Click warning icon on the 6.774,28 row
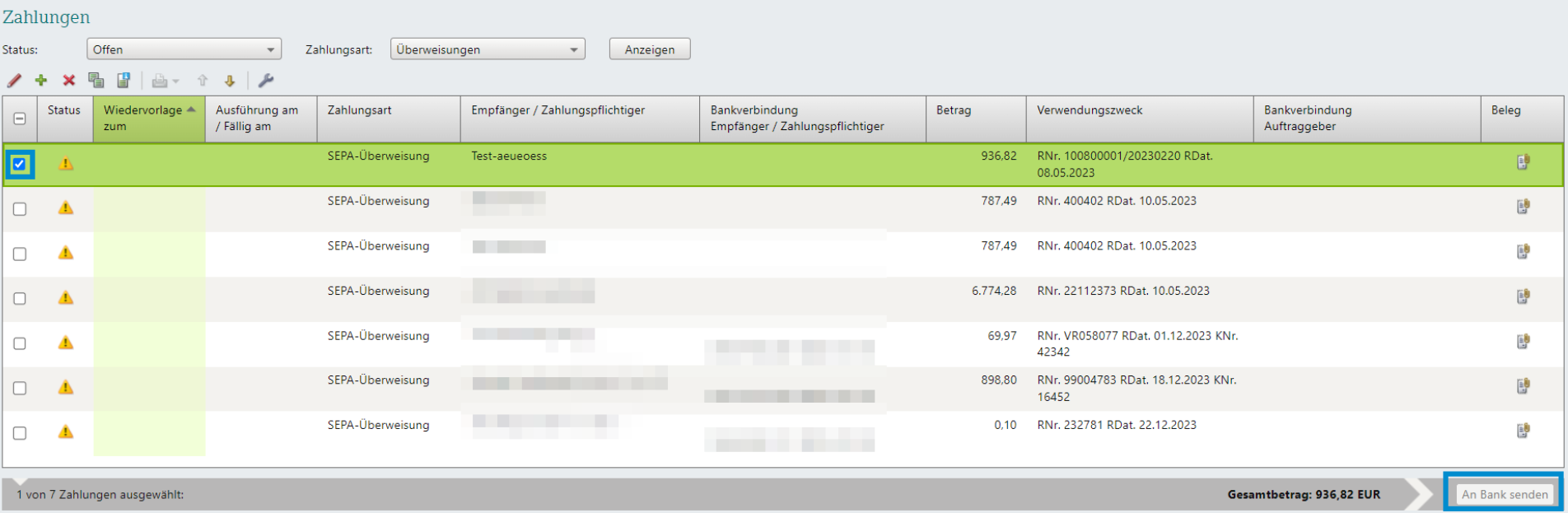 pos(66,298)
